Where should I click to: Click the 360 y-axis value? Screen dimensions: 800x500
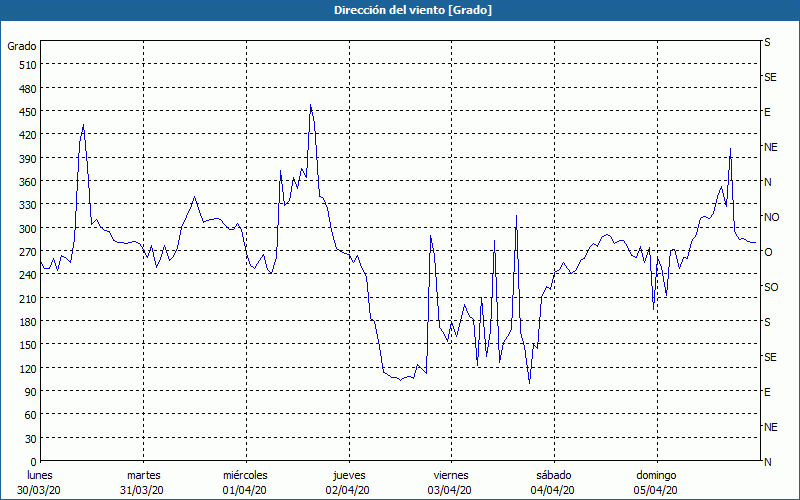(28, 182)
